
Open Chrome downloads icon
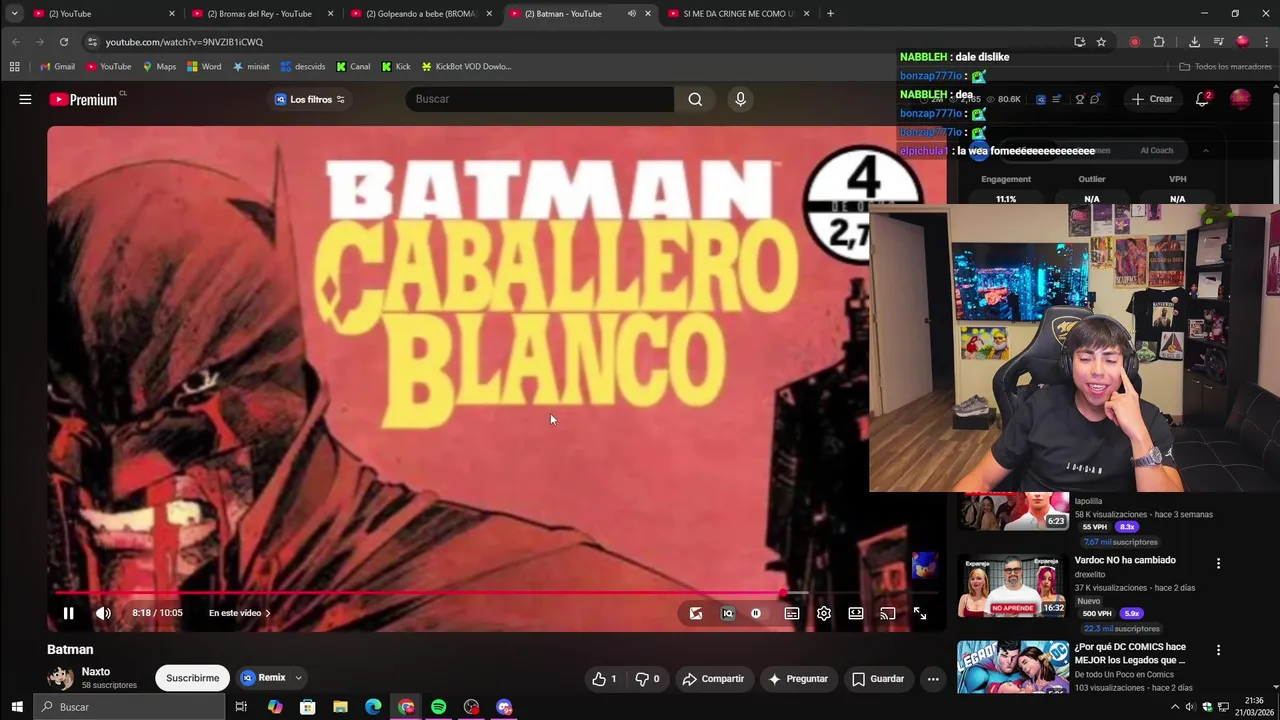[x=1194, y=42]
